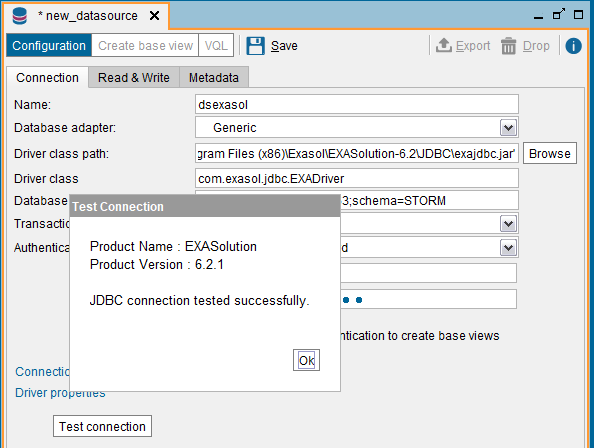Click the Drop label
This screenshot has width=594, height=448.
536,46
